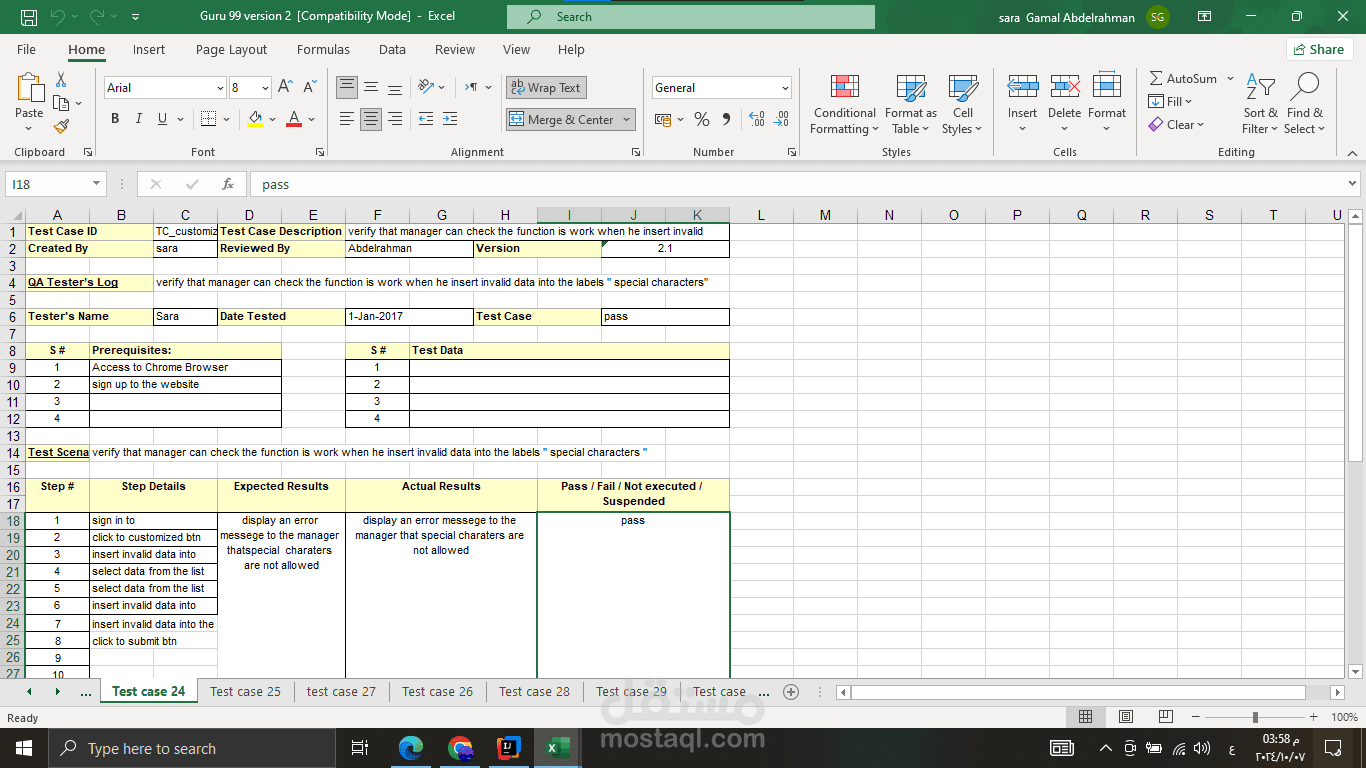Apply Comma Style number format
Image resolution: width=1366 pixels, height=768 pixels.
click(726, 119)
